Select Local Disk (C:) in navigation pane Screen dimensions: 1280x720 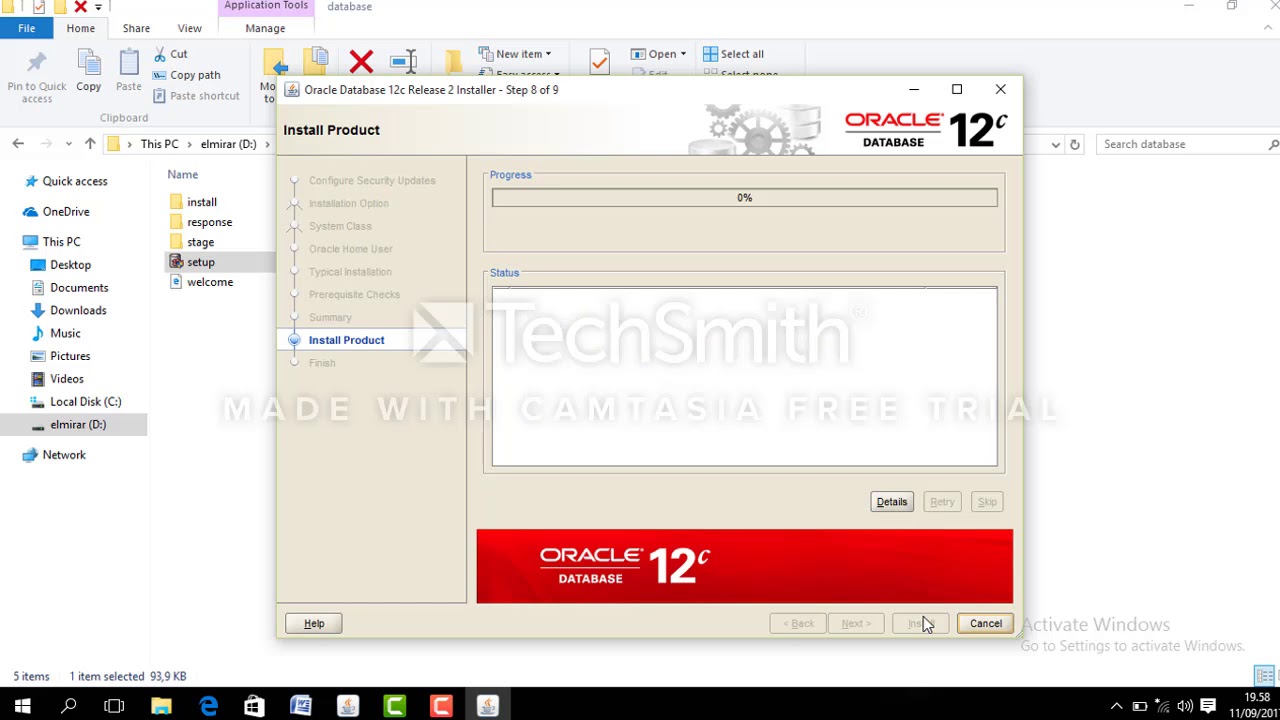click(86, 401)
